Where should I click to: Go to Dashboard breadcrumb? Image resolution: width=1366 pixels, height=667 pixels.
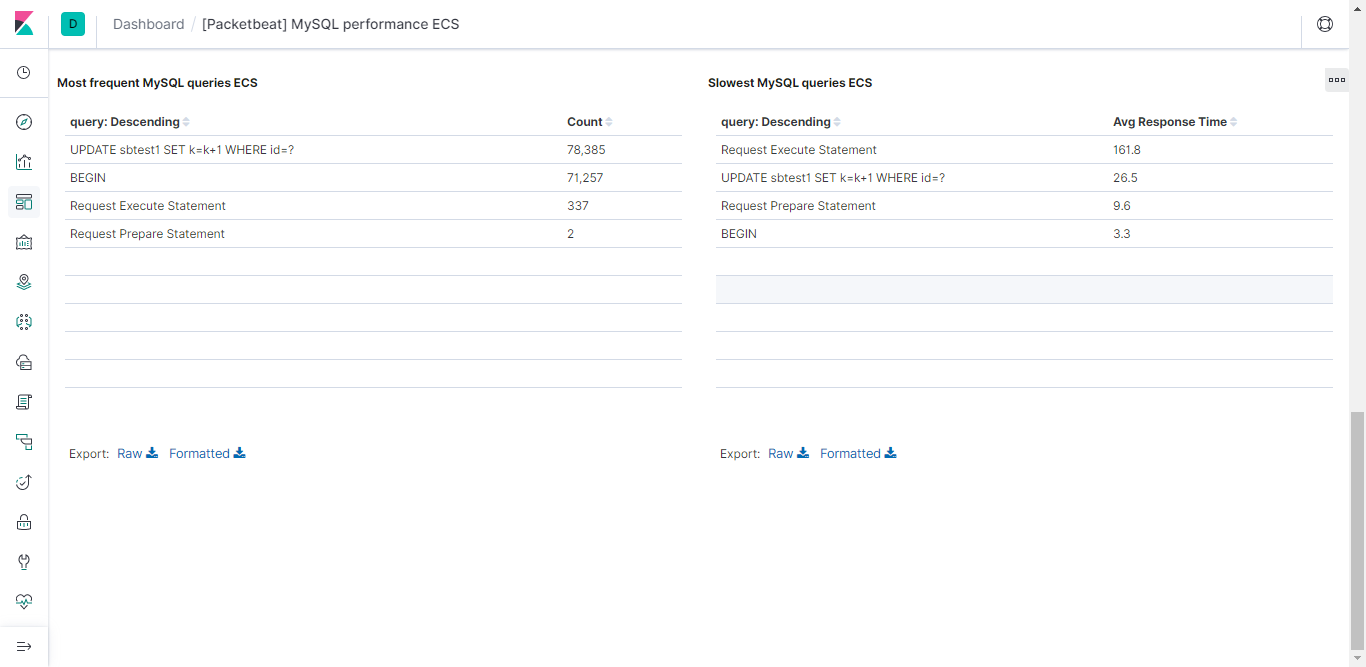coord(149,24)
